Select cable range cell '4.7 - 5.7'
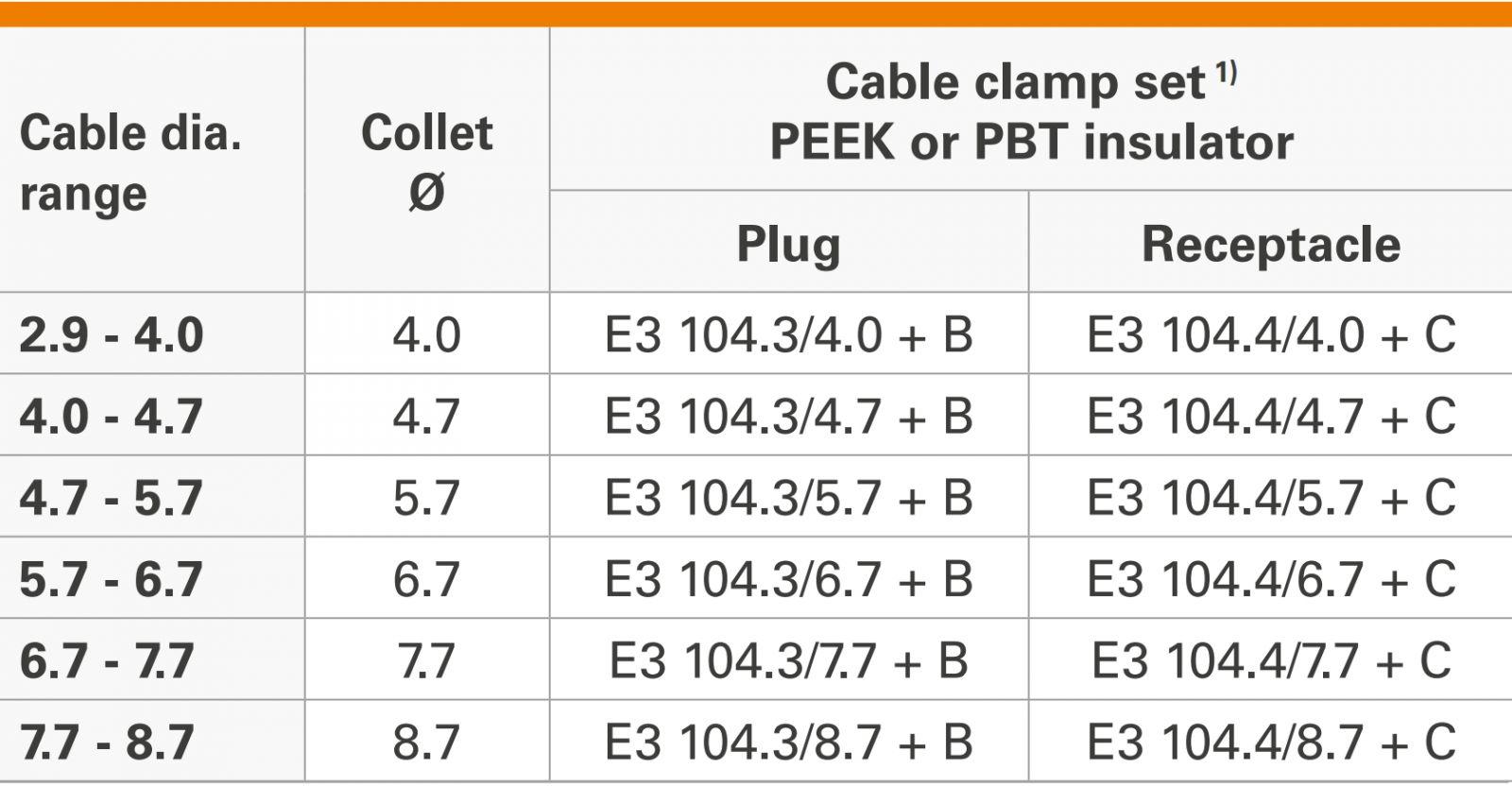Viewport: 1512px width, 786px height. (x=112, y=498)
